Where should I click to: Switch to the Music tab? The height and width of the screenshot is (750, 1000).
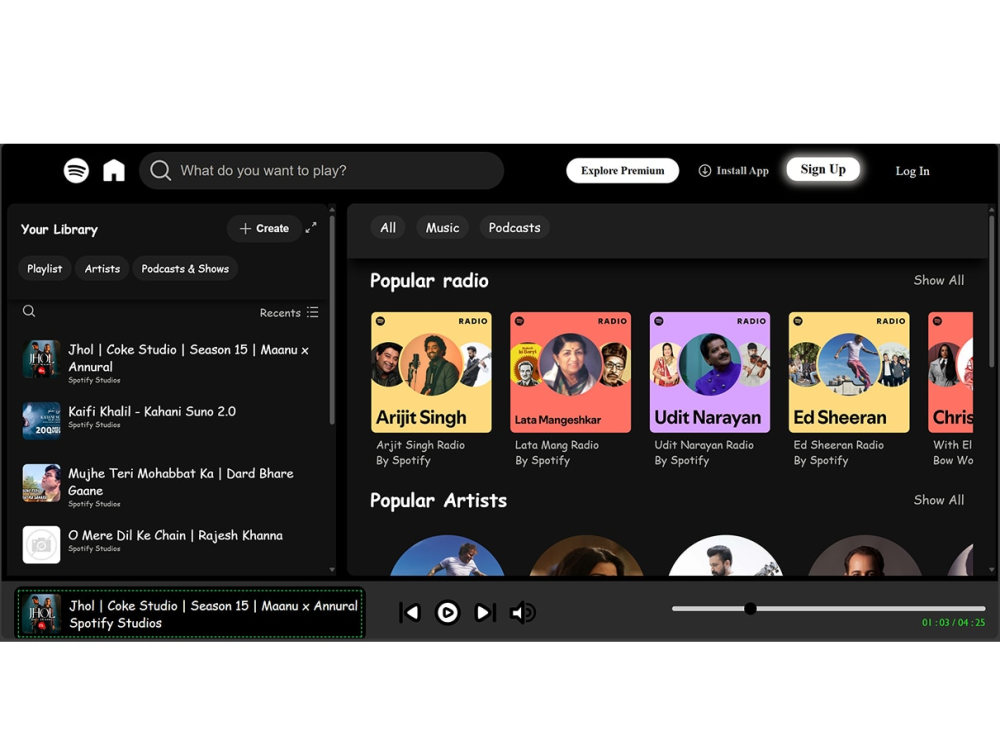pos(443,228)
